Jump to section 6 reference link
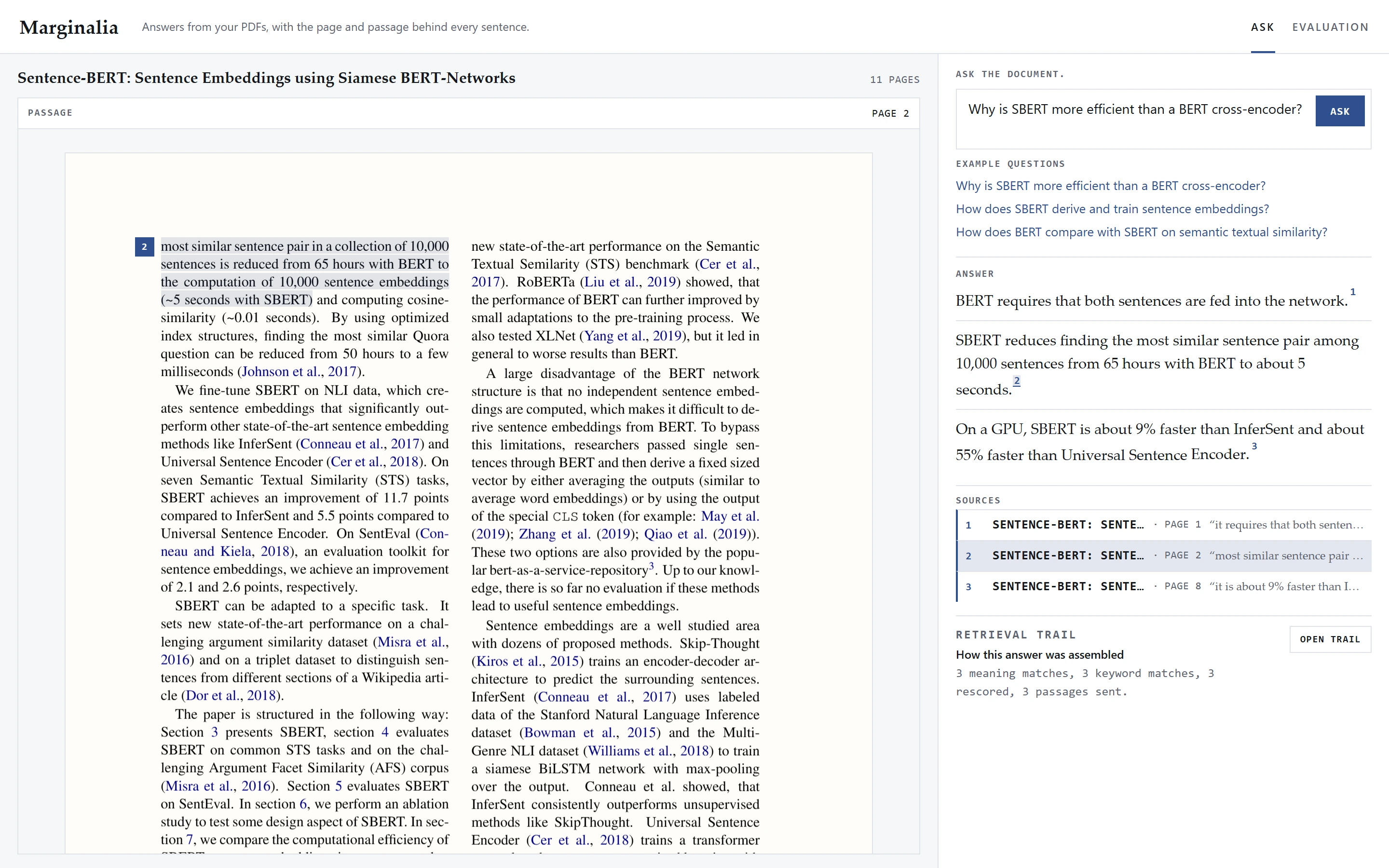This screenshot has height=868, width=1389. 303,804
